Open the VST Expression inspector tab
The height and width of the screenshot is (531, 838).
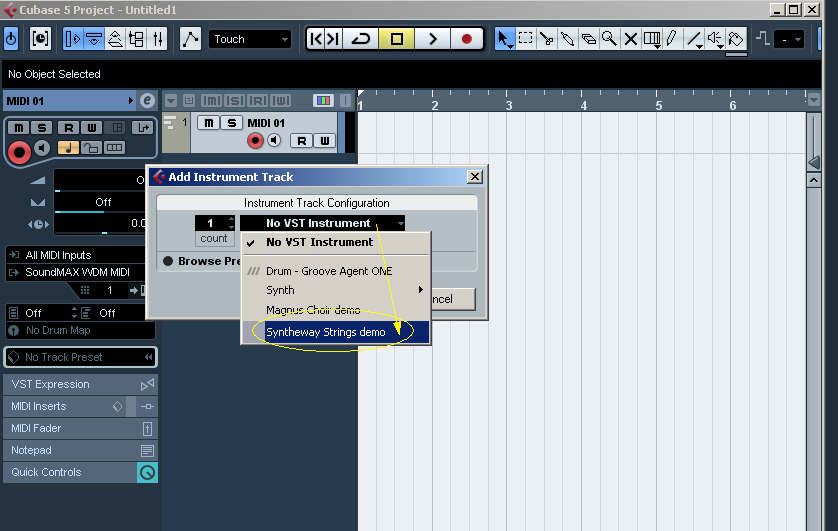(80, 384)
